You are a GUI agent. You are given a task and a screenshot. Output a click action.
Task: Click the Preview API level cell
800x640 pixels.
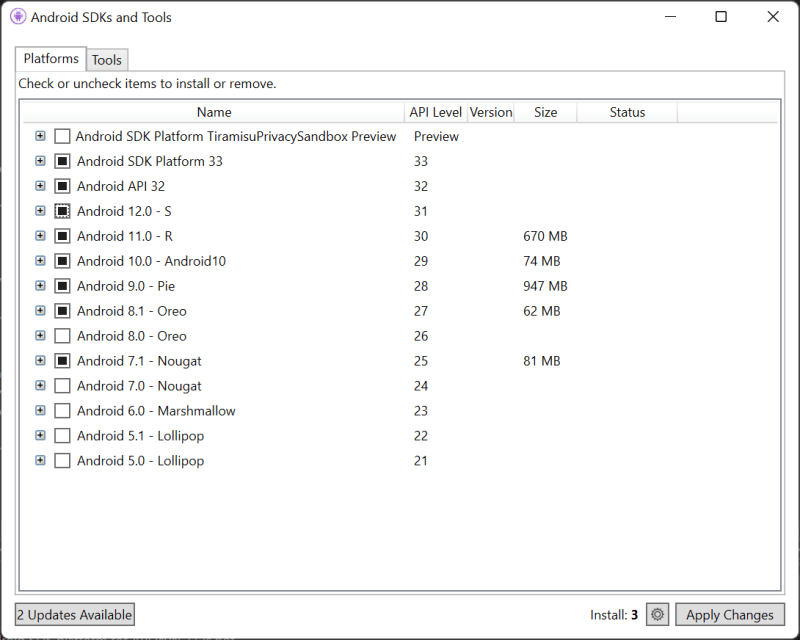click(x=436, y=136)
